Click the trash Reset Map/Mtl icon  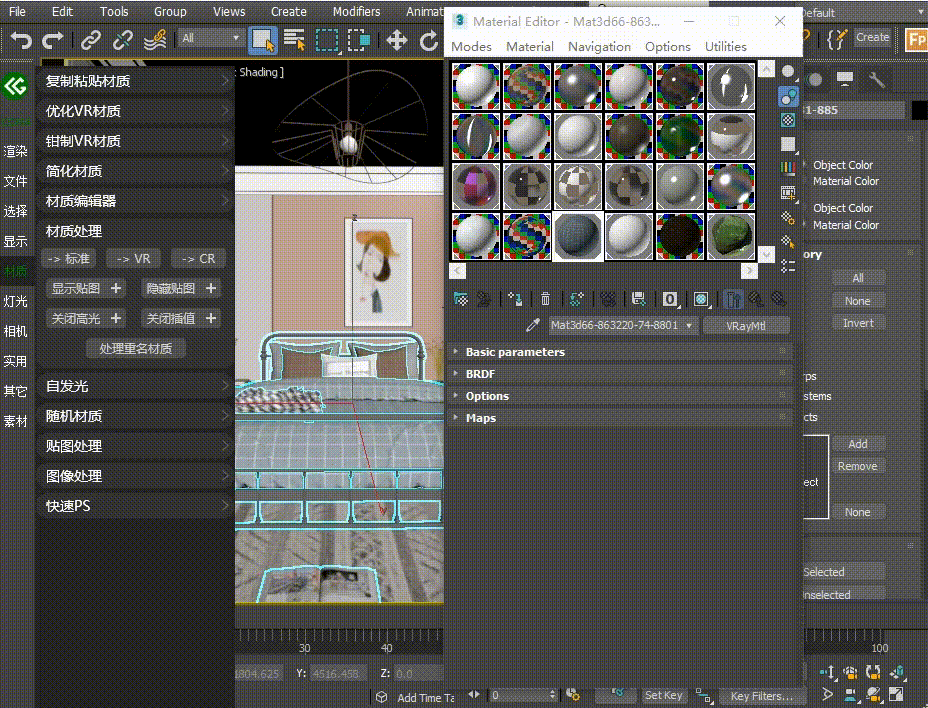coord(545,299)
